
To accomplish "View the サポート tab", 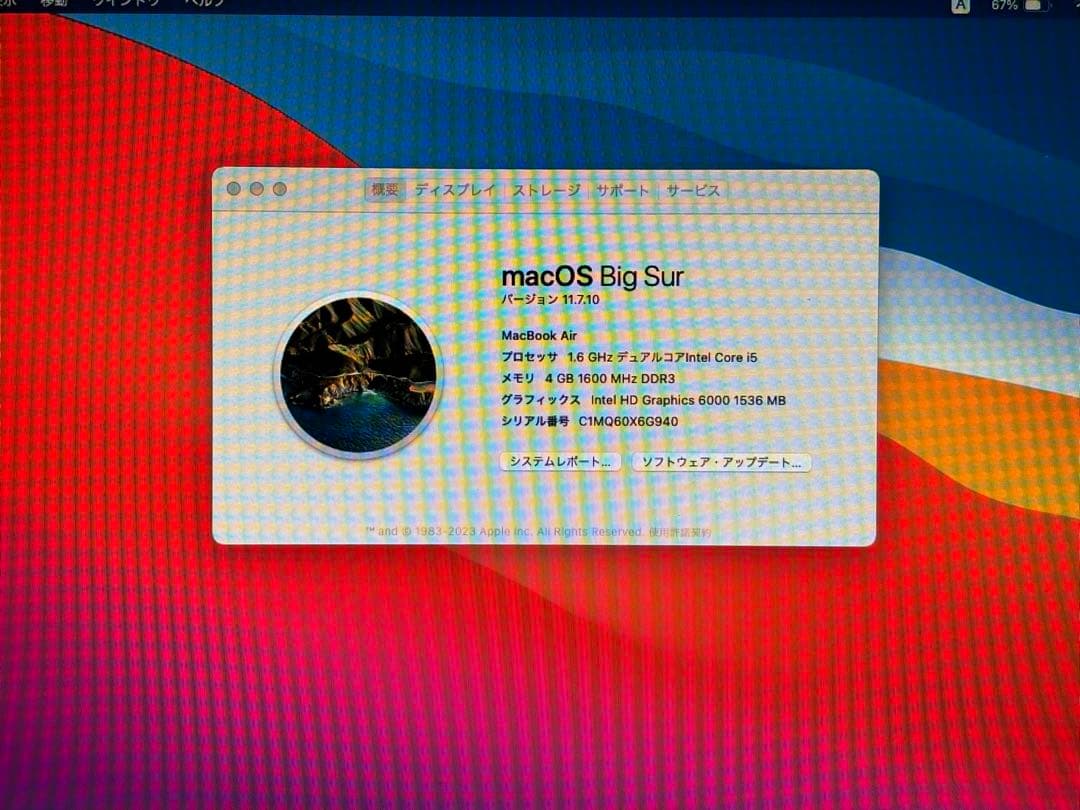I will [622, 190].
